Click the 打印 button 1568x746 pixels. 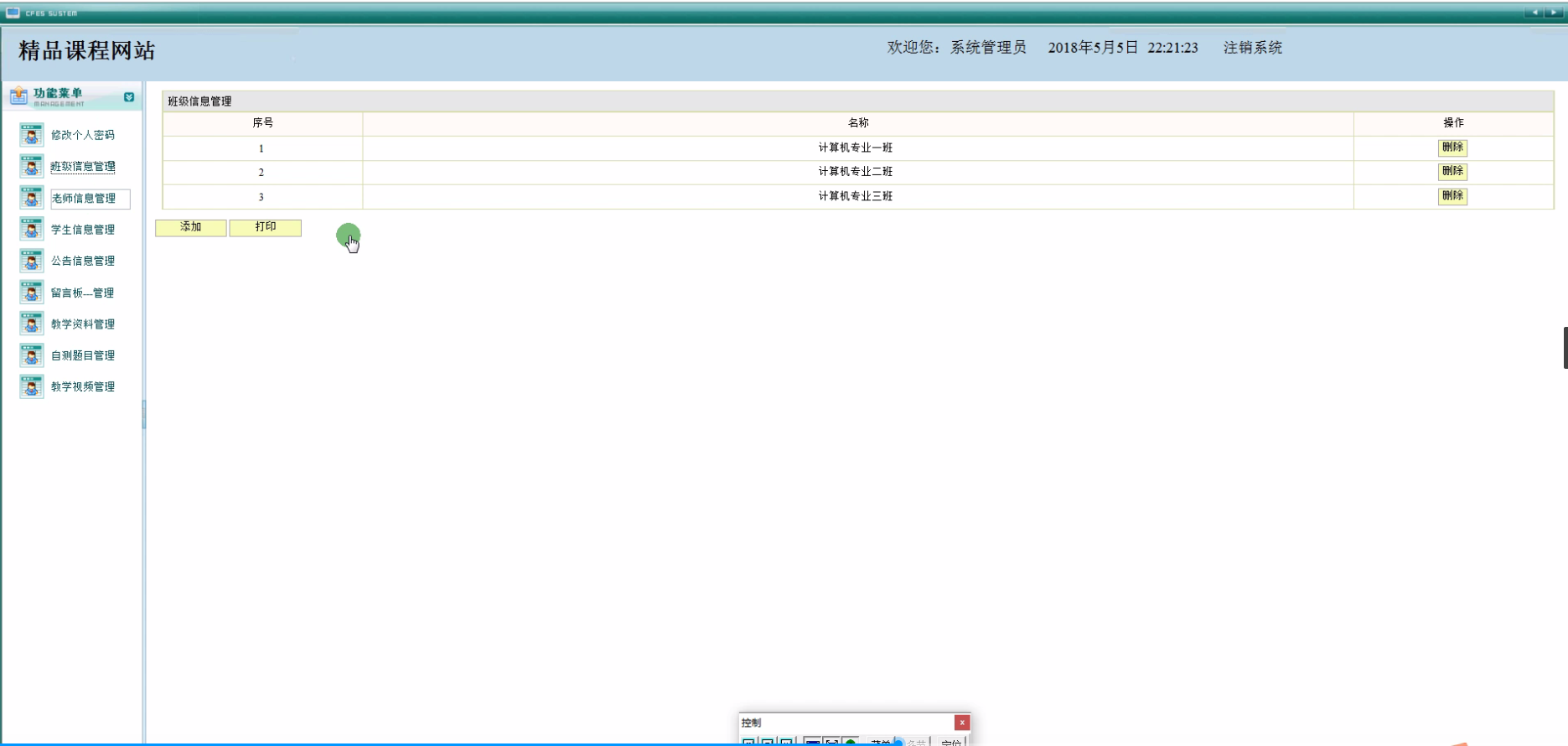[266, 227]
